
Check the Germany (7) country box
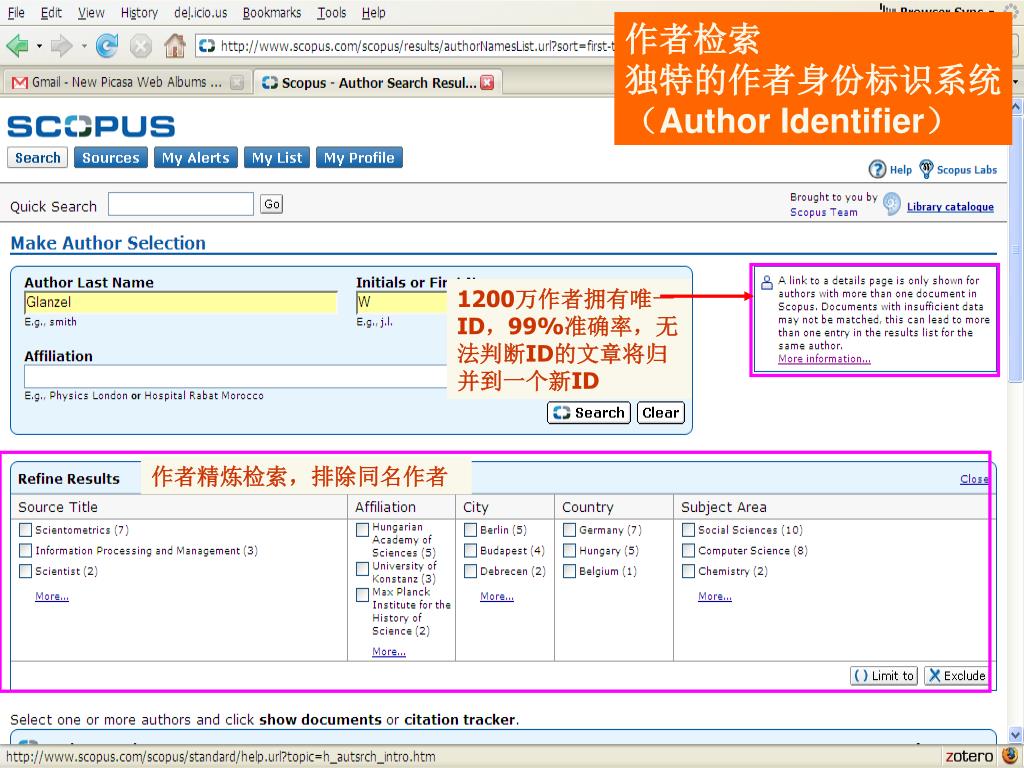click(569, 530)
